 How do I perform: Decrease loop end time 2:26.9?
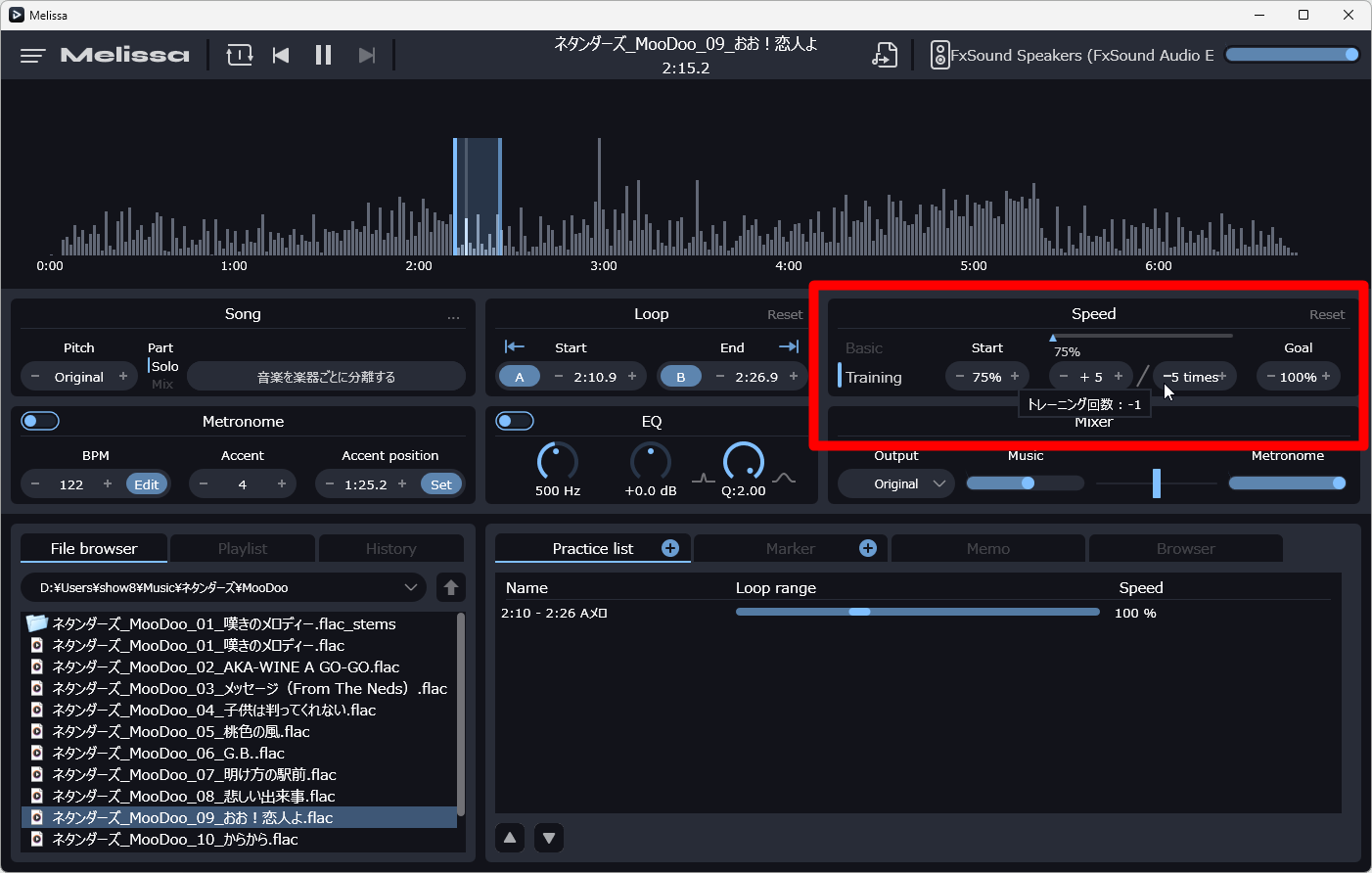[720, 377]
